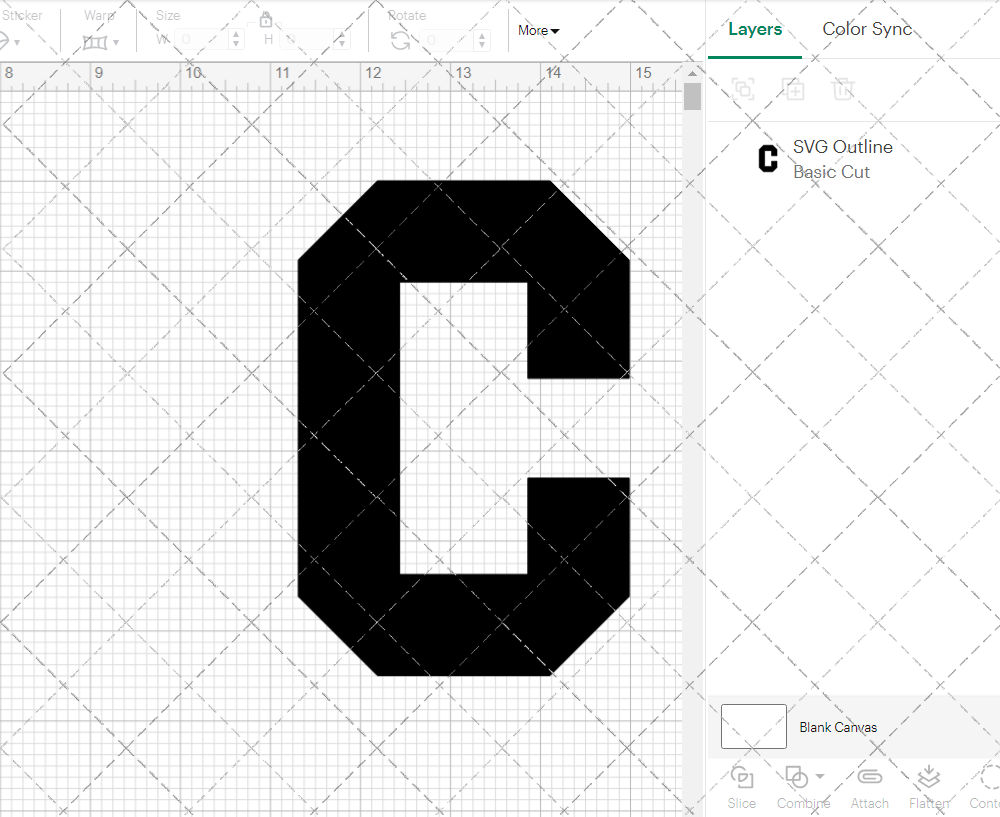Click the Contour tool
Image resolution: width=1000 pixels, height=817 pixels.
985,787
